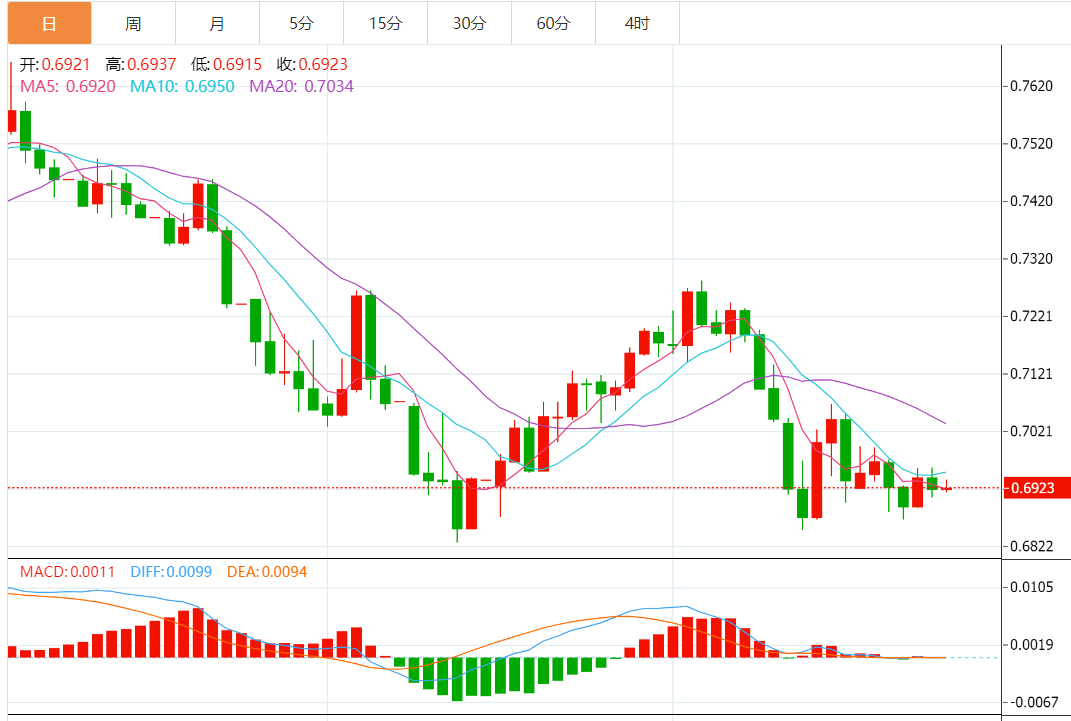Click the 0.6822 price axis label
This screenshot has height=721, width=1071.
pyautogui.click(x=1031, y=546)
